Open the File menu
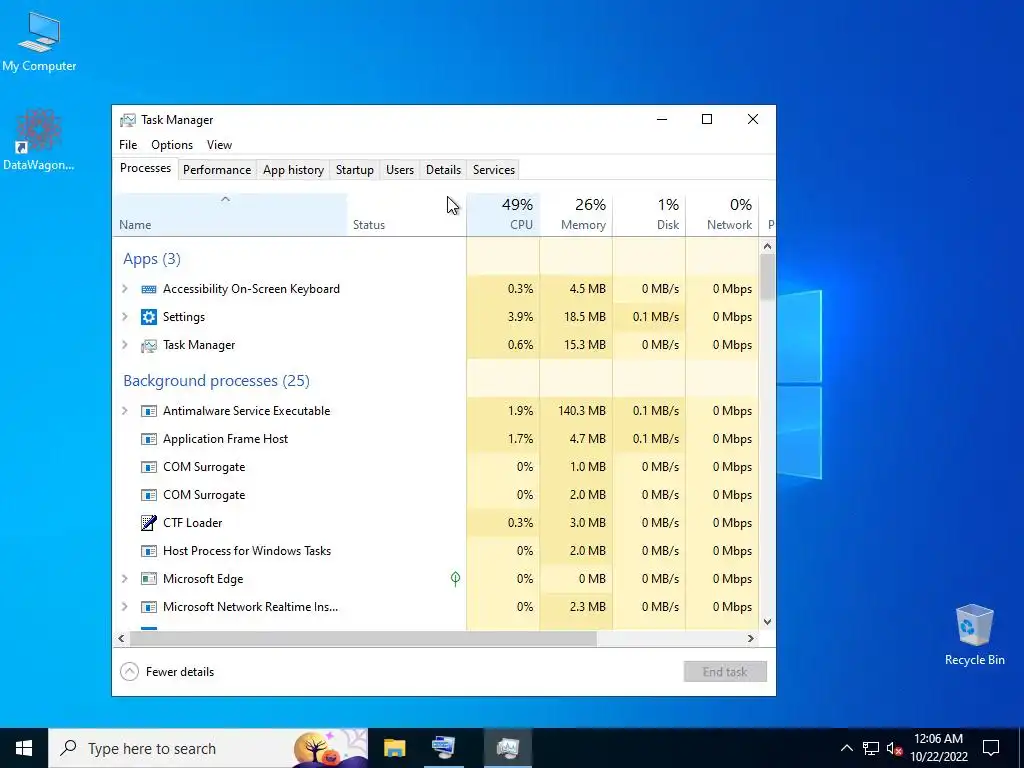 (x=128, y=145)
